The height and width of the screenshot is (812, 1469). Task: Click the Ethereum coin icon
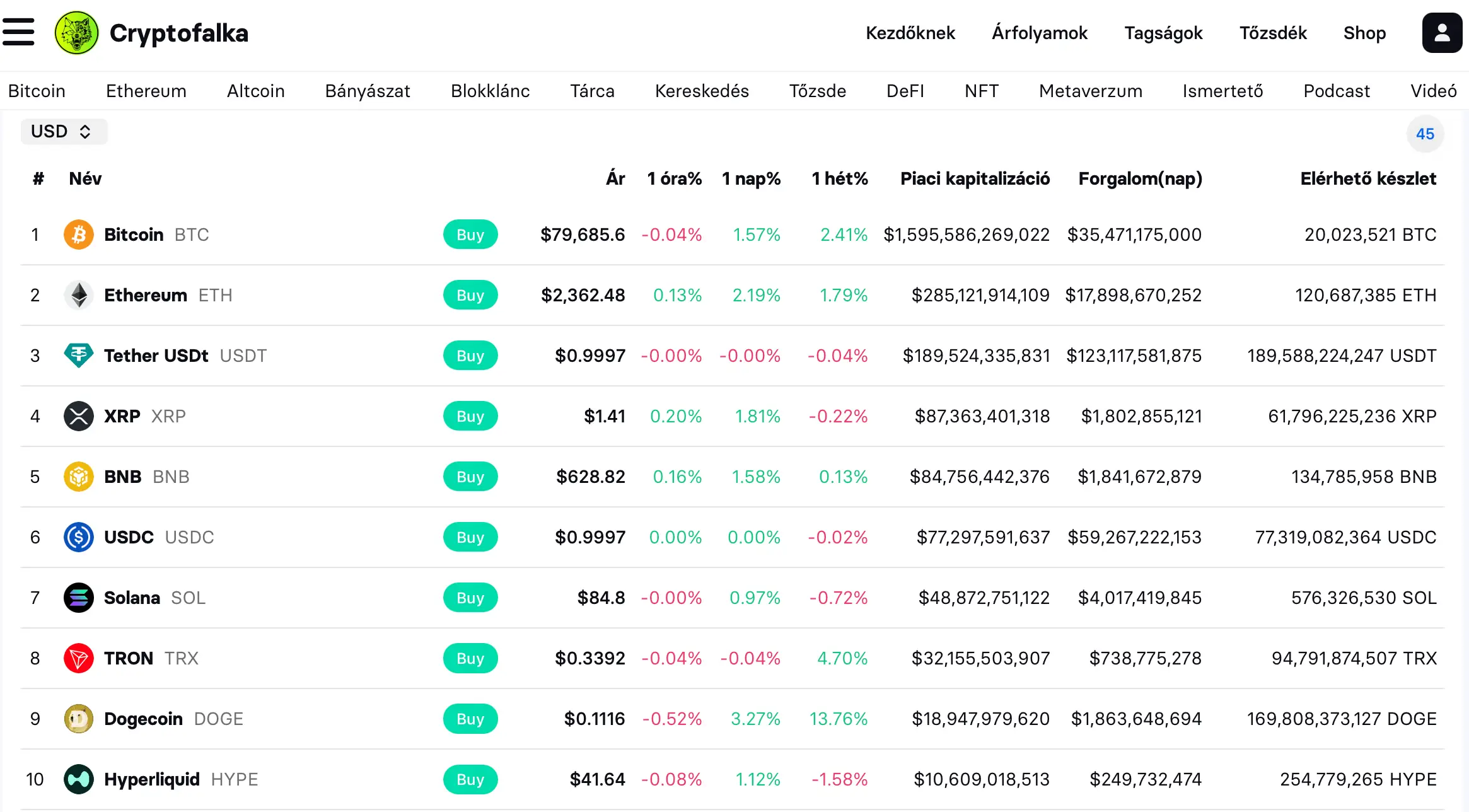(x=79, y=295)
